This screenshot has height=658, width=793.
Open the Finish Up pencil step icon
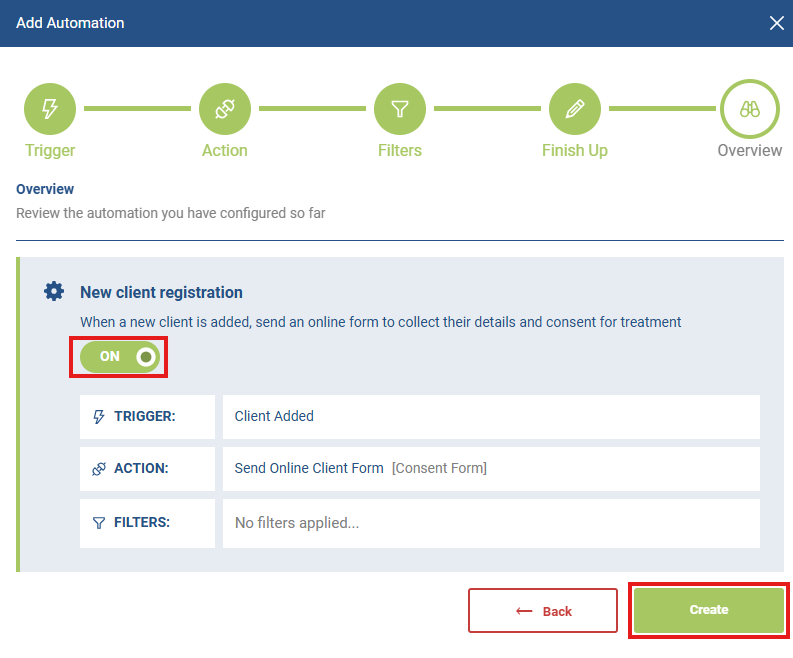point(575,109)
